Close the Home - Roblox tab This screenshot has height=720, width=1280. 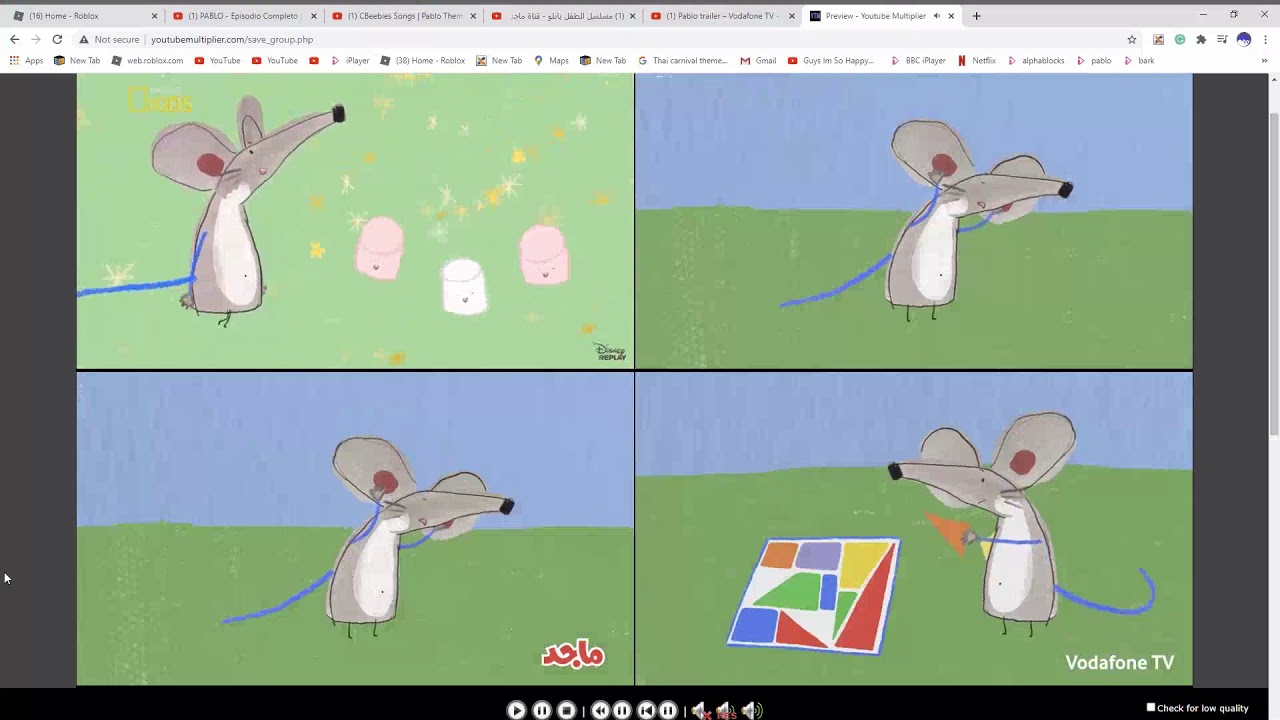click(154, 16)
